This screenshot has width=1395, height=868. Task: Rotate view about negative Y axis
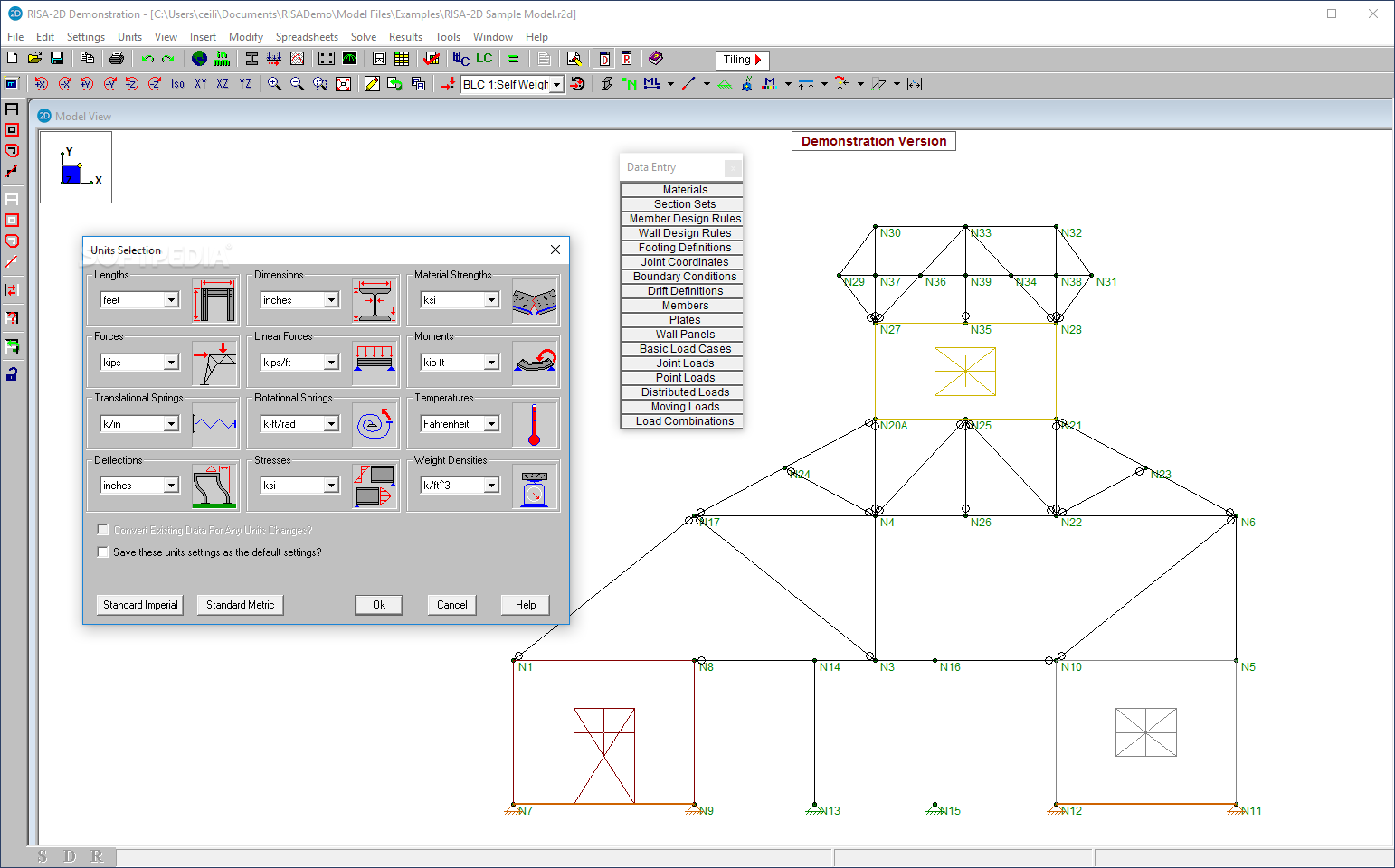[x=109, y=83]
